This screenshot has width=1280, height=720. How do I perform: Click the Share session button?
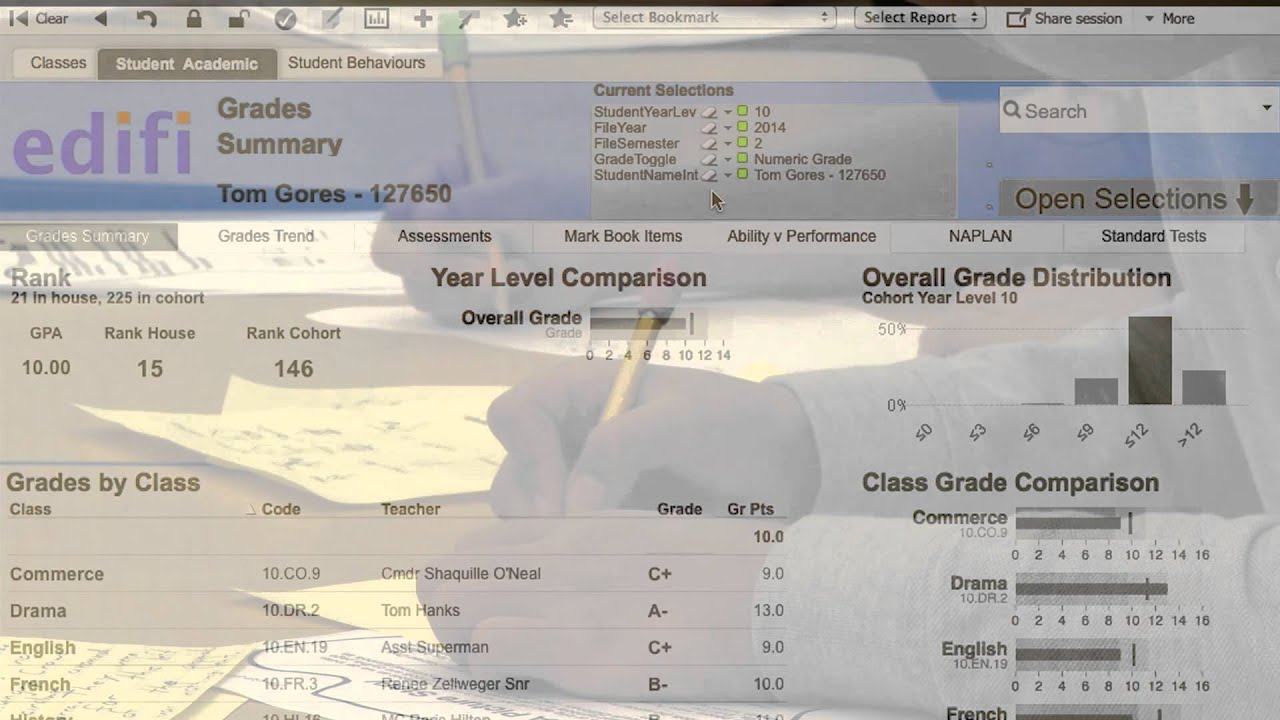point(1064,18)
